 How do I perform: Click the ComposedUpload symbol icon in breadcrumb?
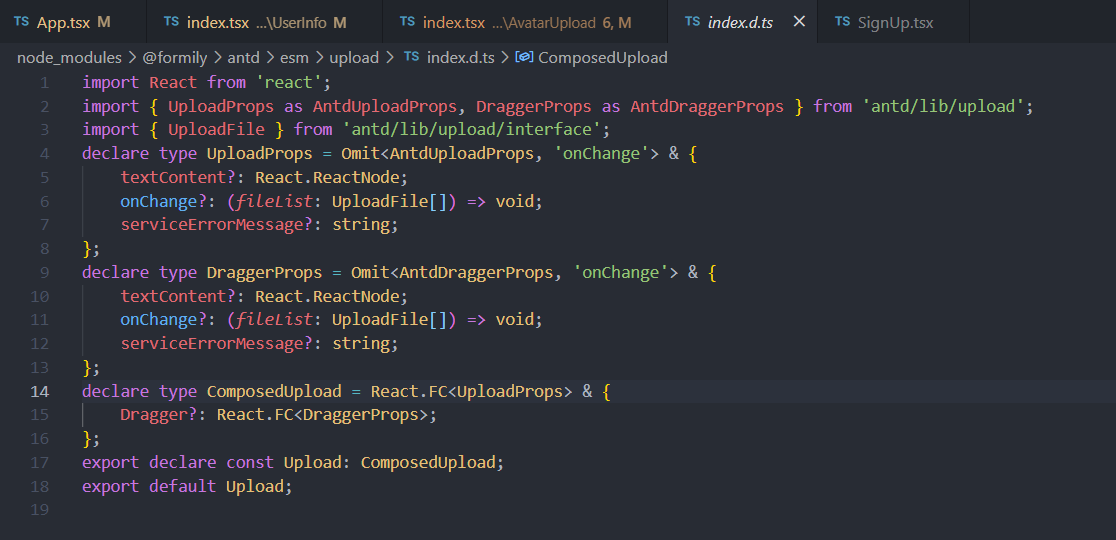point(524,58)
